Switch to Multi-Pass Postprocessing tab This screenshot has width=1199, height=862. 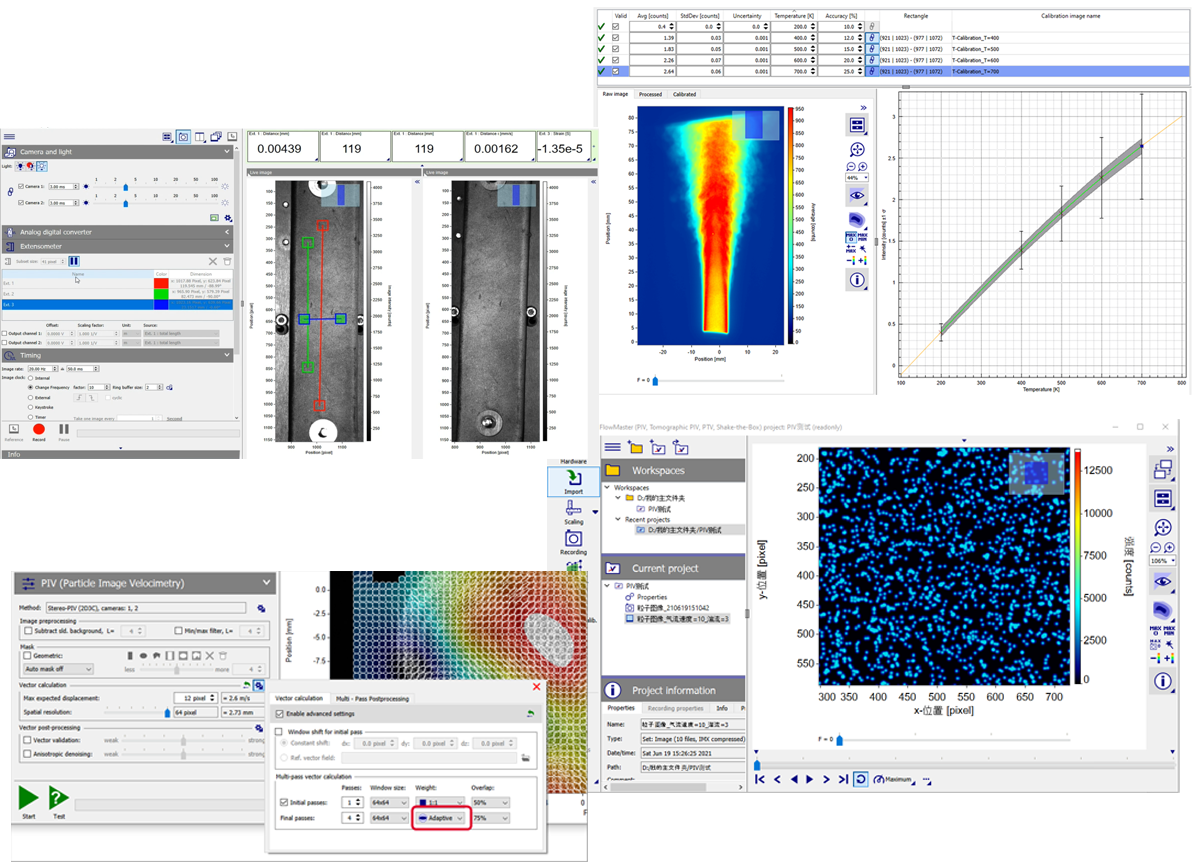371,698
